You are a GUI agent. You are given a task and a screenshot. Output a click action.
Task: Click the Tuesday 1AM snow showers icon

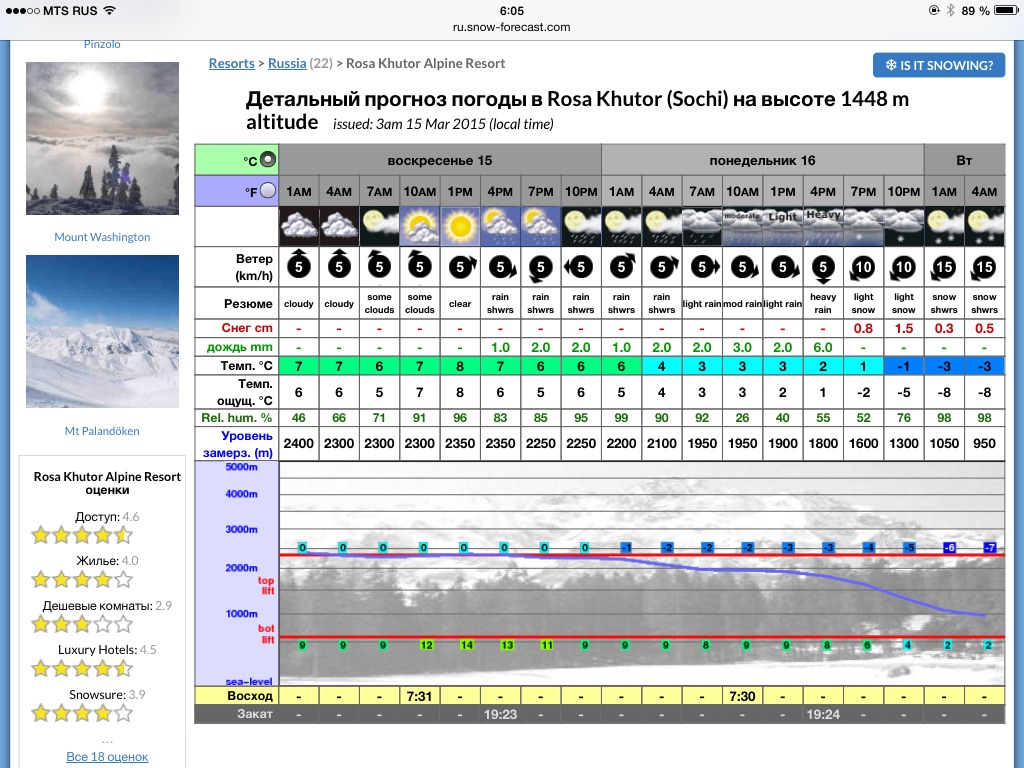coord(944,227)
